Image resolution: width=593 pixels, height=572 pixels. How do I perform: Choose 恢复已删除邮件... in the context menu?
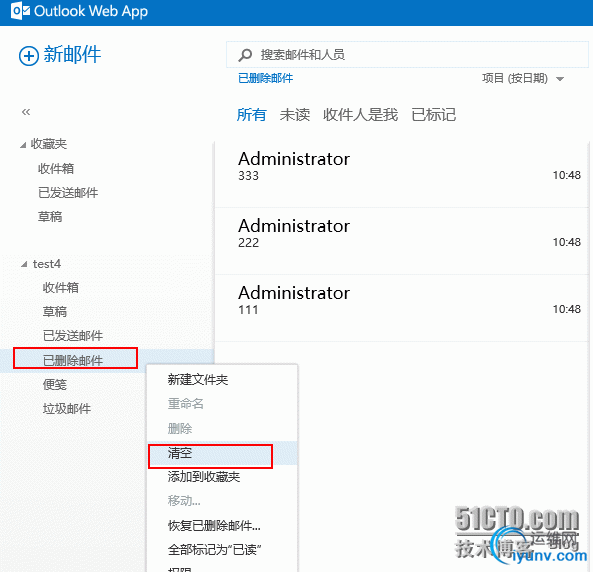tap(214, 526)
